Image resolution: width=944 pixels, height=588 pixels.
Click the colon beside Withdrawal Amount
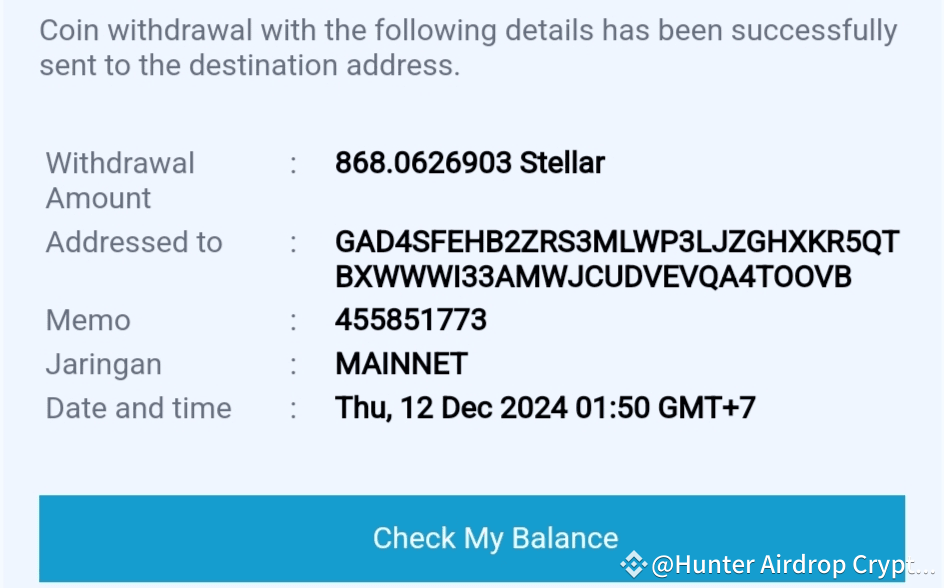point(293,163)
